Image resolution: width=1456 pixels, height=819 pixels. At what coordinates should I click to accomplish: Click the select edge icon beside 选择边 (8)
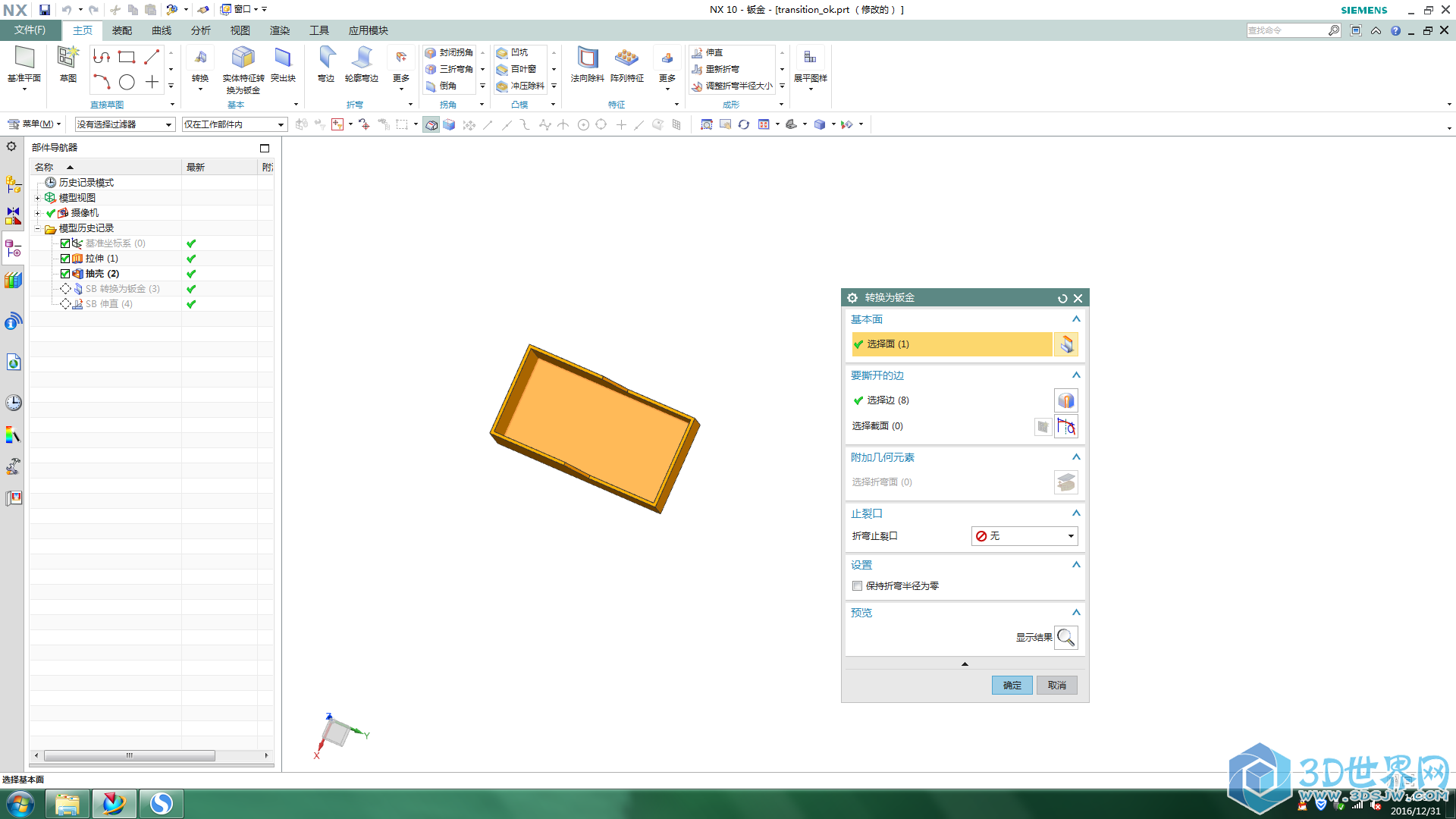(1066, 400)
